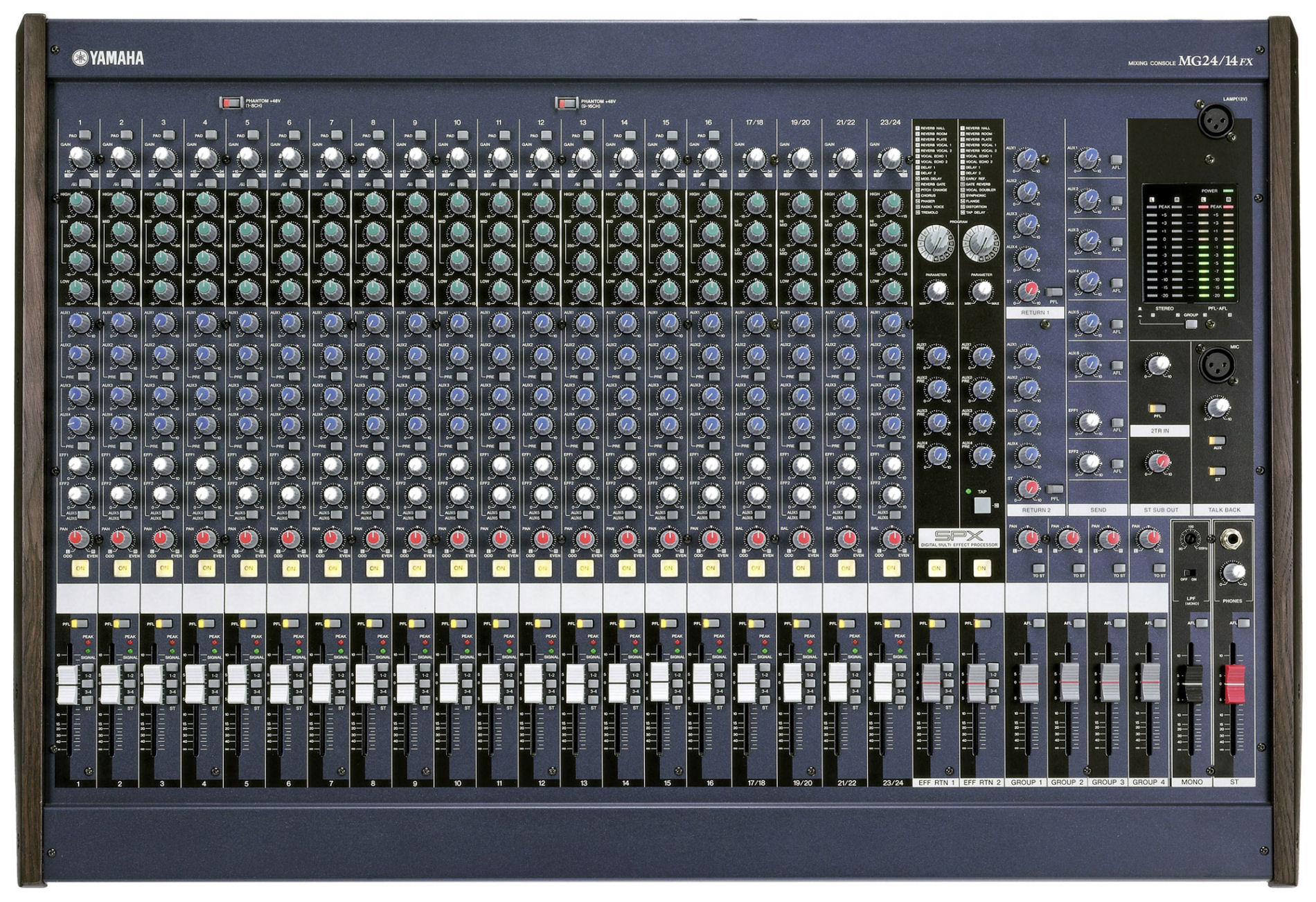
Task: Click the GROUP 1 label strip
Action: pos(1026,782)
